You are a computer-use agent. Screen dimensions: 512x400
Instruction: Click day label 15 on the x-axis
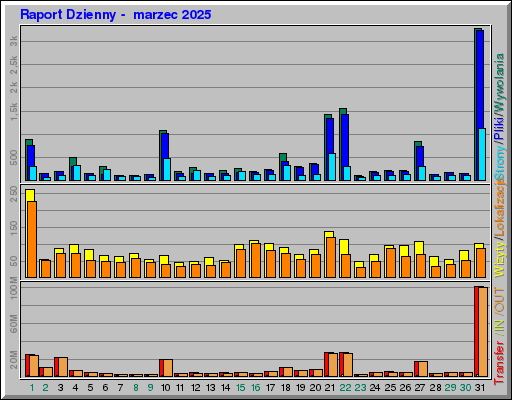point(241,388)
